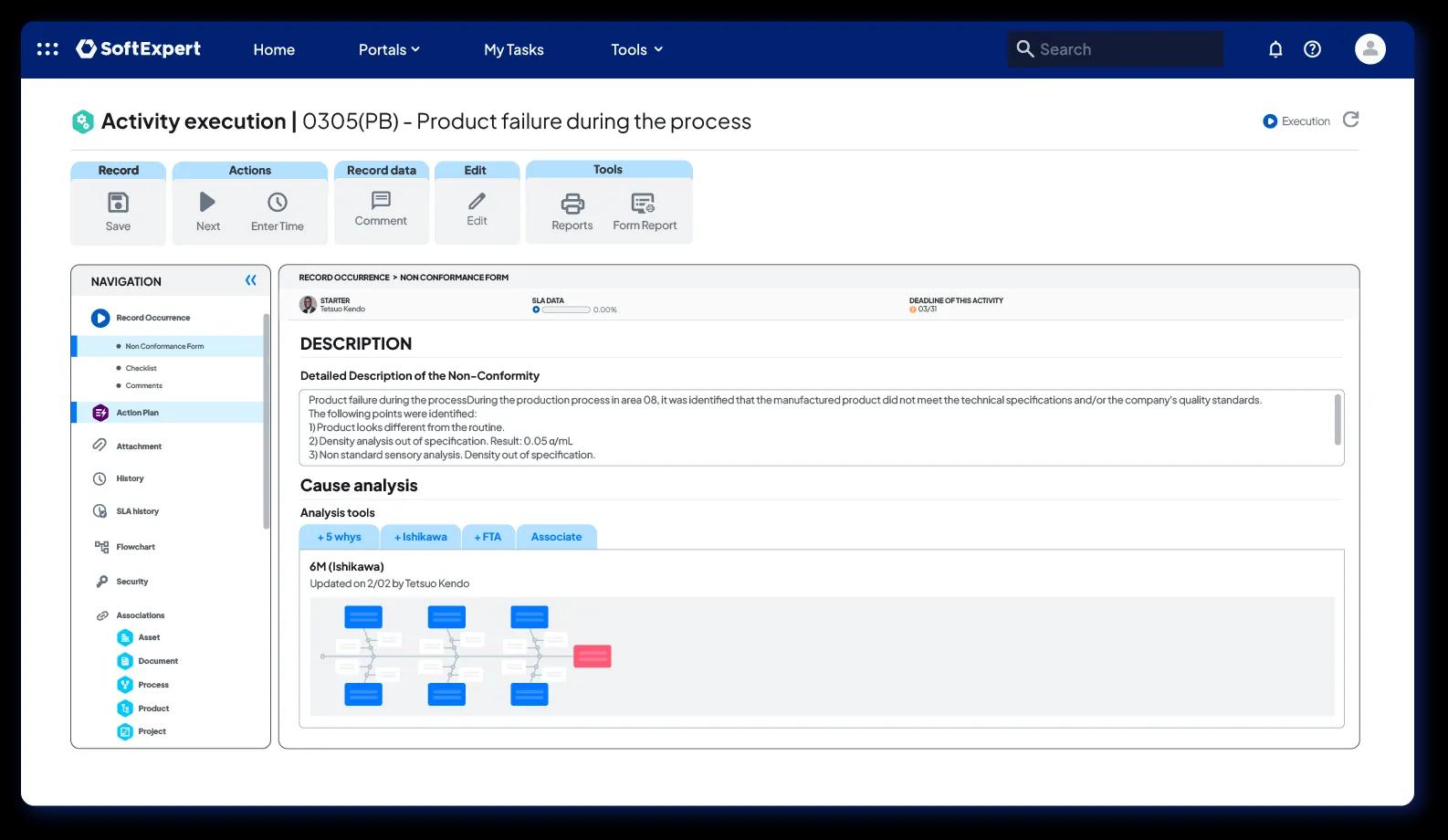Image resolution: width=1448 pixels, height=840 pixels.
Task: Open the app launcher grid icon
Action: click(47, 49)
